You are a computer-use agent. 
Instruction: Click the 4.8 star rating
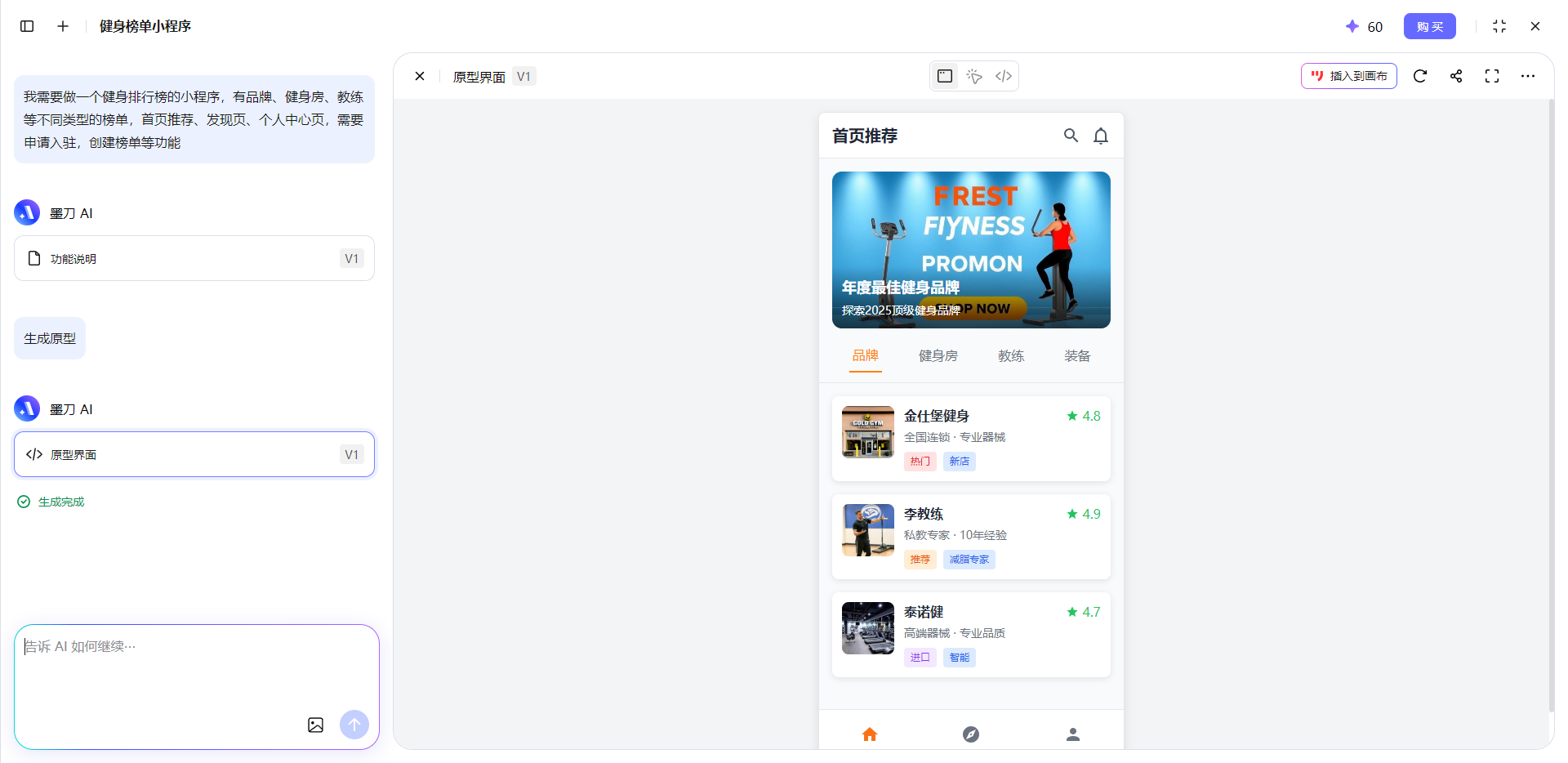[1084, 416]
